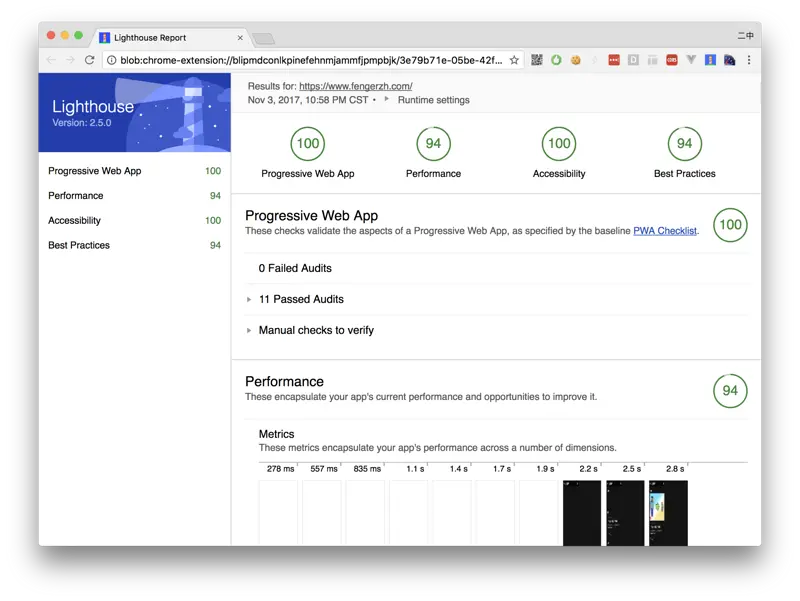This screenshot has height=601, width=800.
Task: Go back to the previous page
Action: point(51,60)
